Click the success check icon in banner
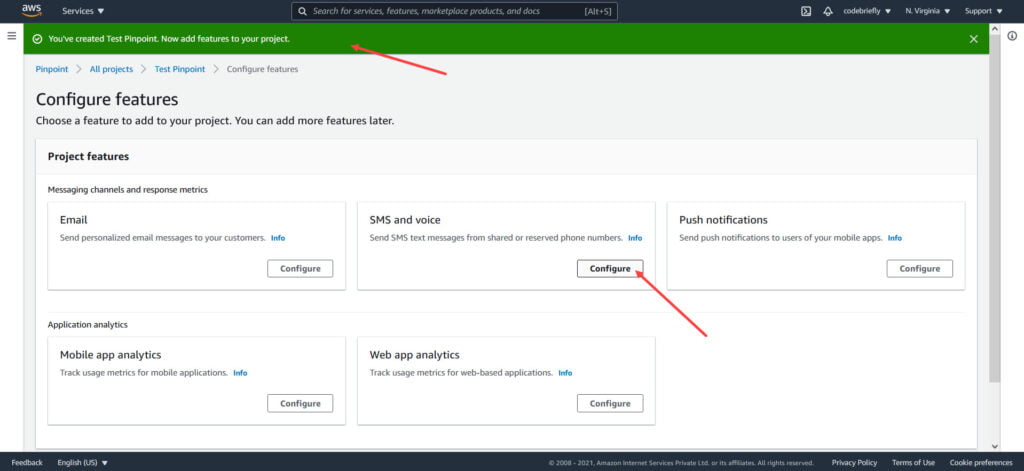This screenshot has height=471, width=1024. pyautogui.click(x=37, y=39)
